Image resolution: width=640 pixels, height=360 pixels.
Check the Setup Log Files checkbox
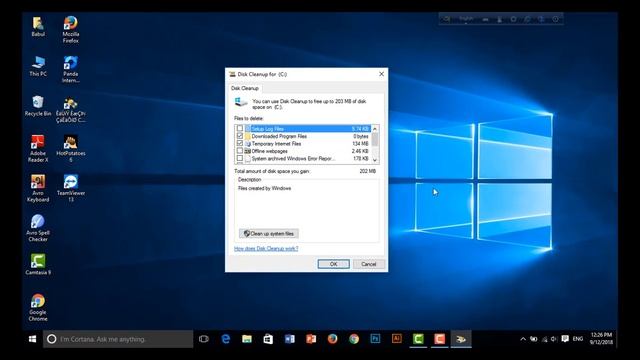240,129
